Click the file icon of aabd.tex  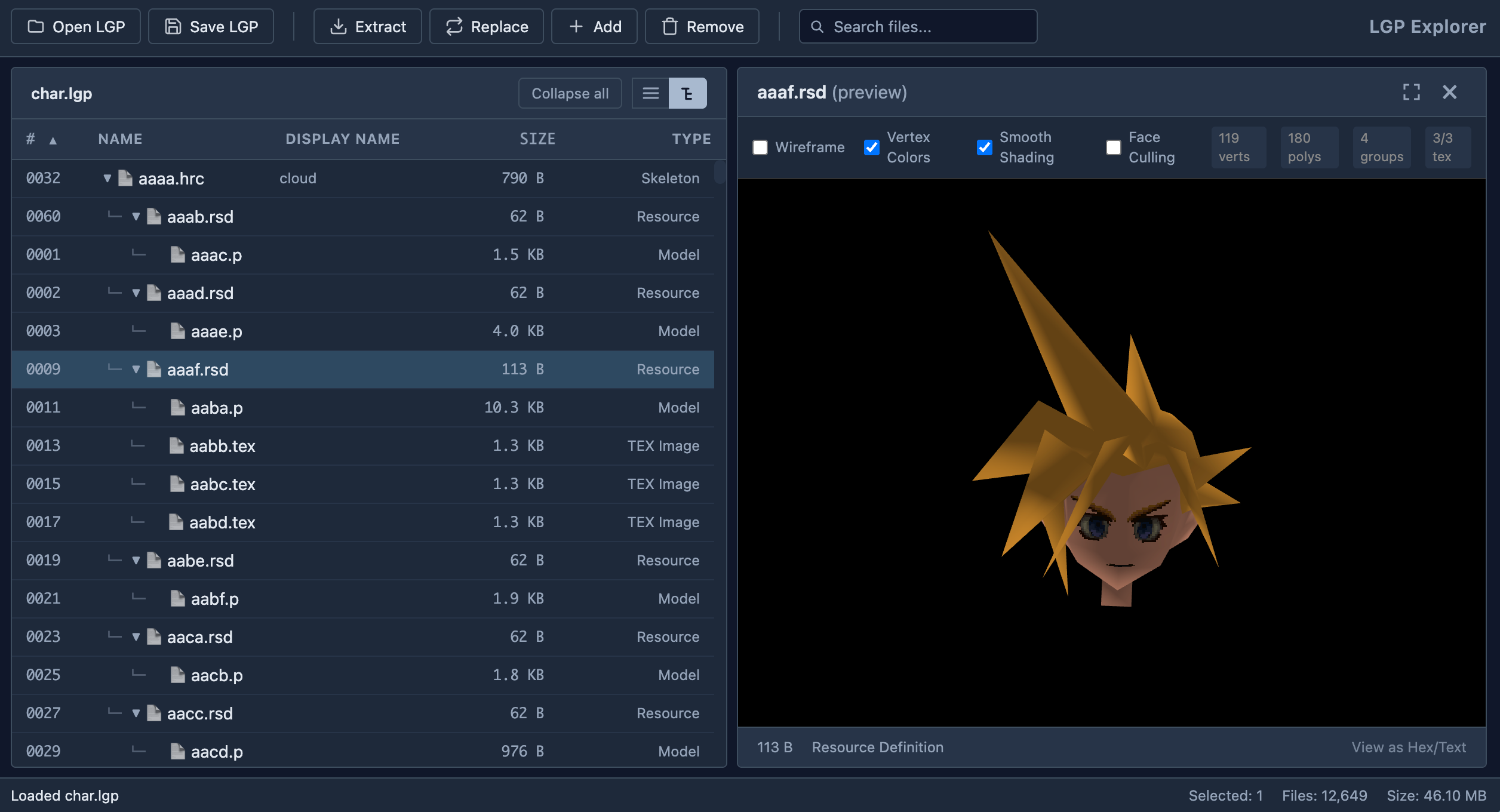(176, 522)
